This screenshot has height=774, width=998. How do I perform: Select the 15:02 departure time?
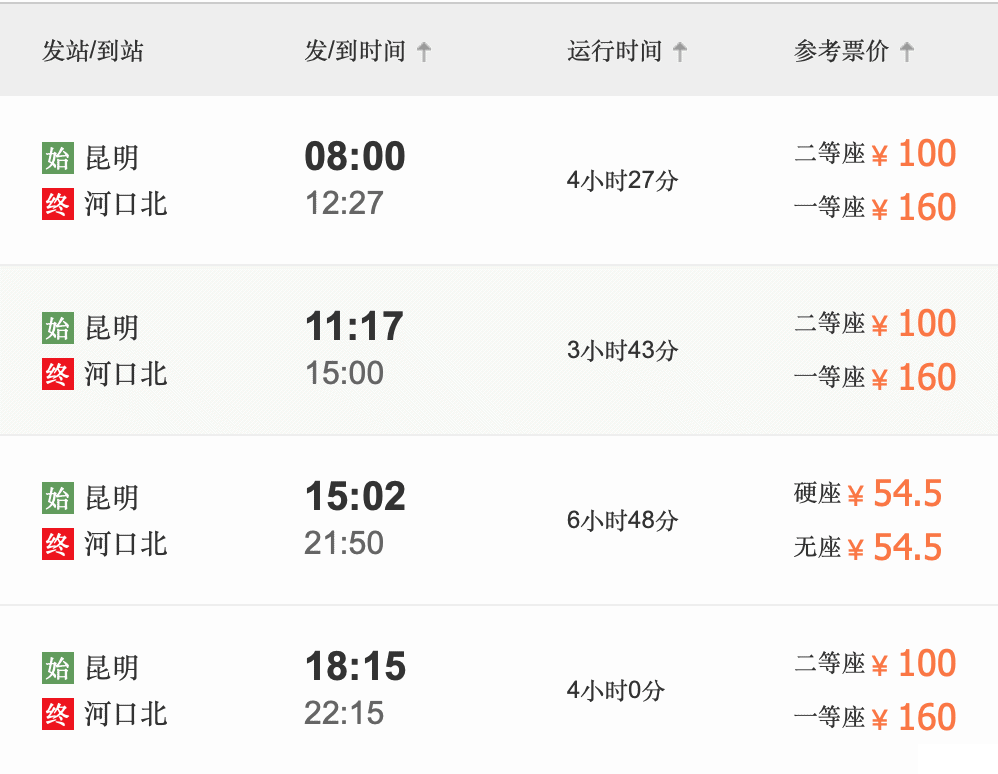(x=355, y=496)
